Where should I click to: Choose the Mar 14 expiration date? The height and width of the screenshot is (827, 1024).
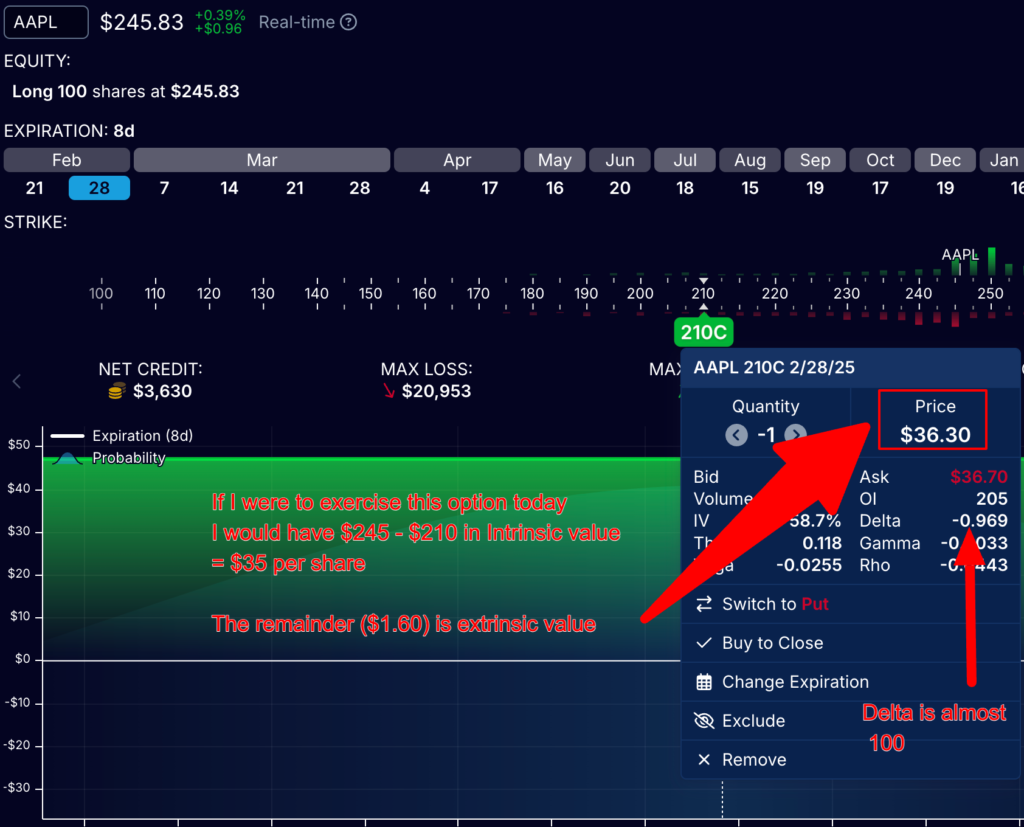[229, 188]
